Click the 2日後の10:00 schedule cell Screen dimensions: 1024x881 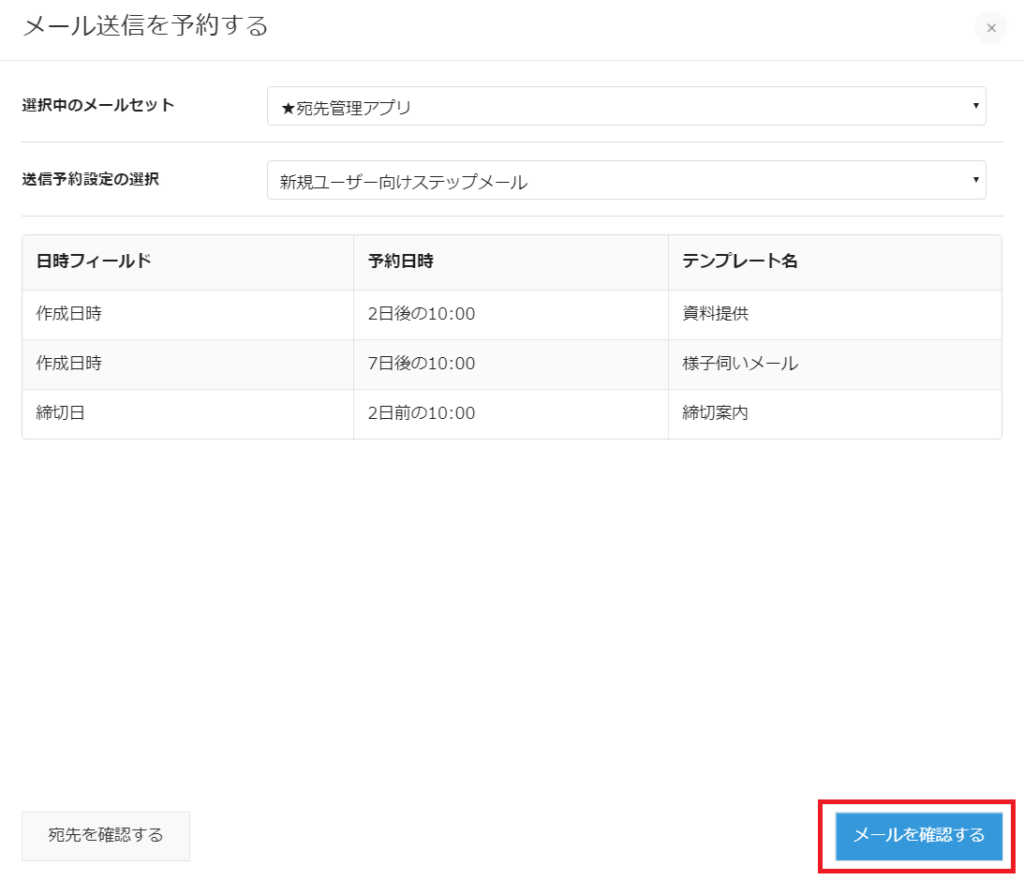point(421,314)
